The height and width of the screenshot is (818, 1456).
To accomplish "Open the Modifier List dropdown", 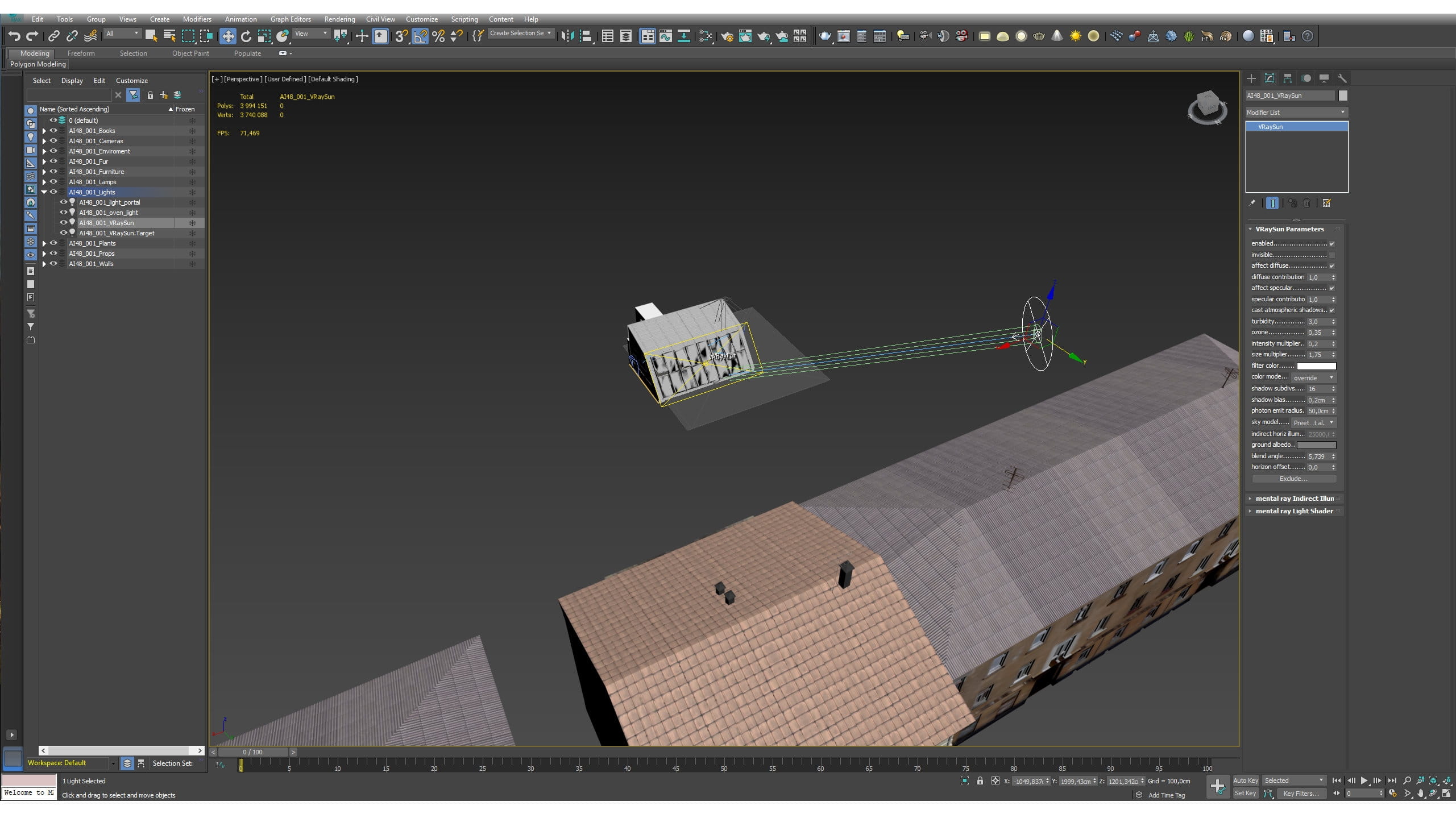I will (1296, 113).
